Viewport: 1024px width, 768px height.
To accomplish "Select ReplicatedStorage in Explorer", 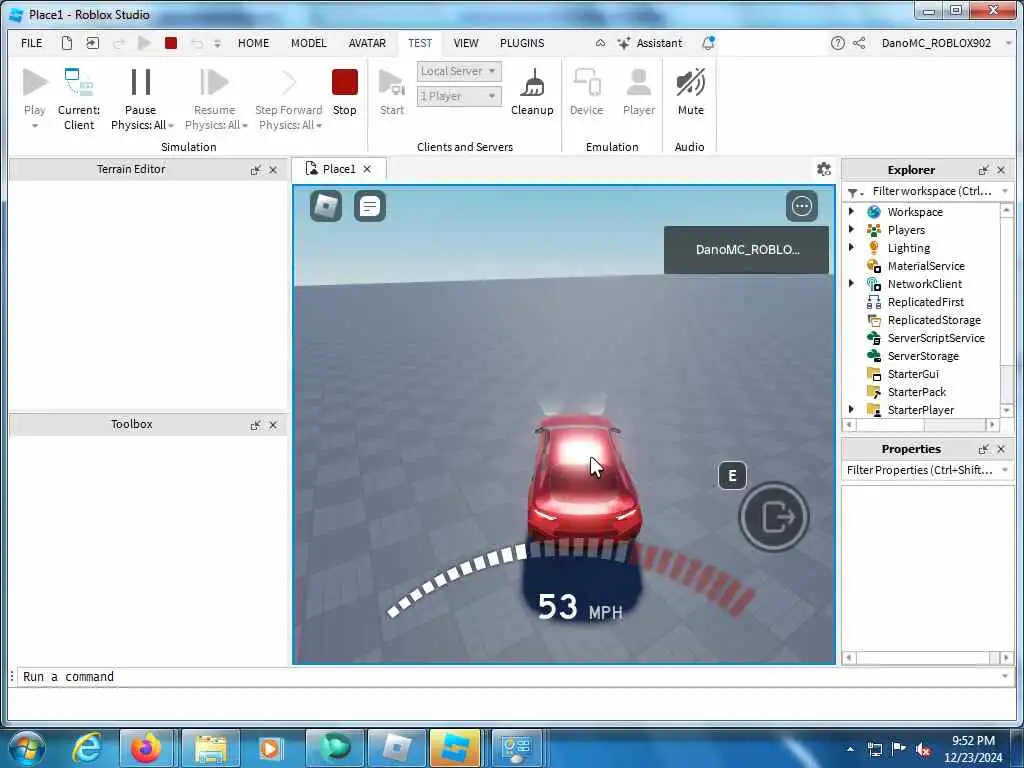I will click(934, 320).
